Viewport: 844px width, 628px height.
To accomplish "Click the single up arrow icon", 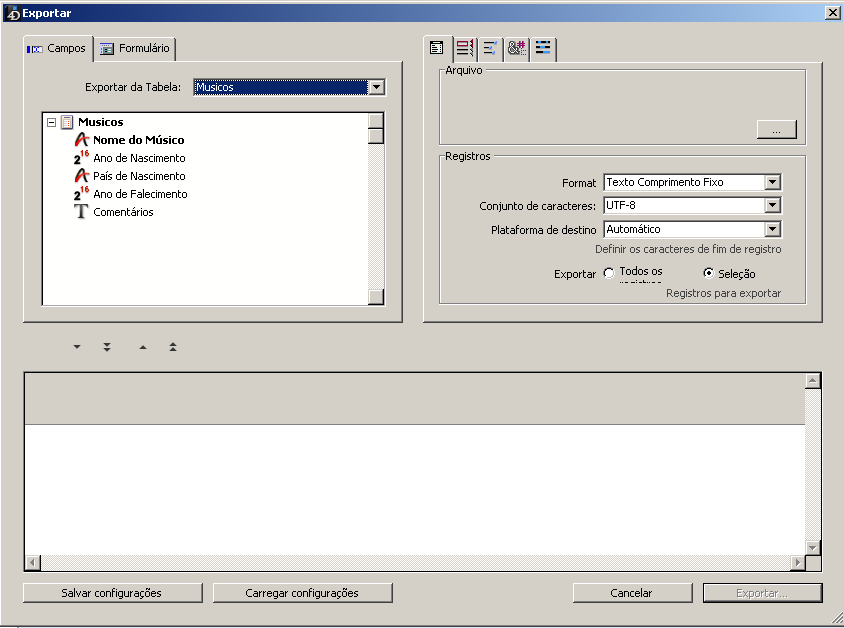I will coord(142,348).
